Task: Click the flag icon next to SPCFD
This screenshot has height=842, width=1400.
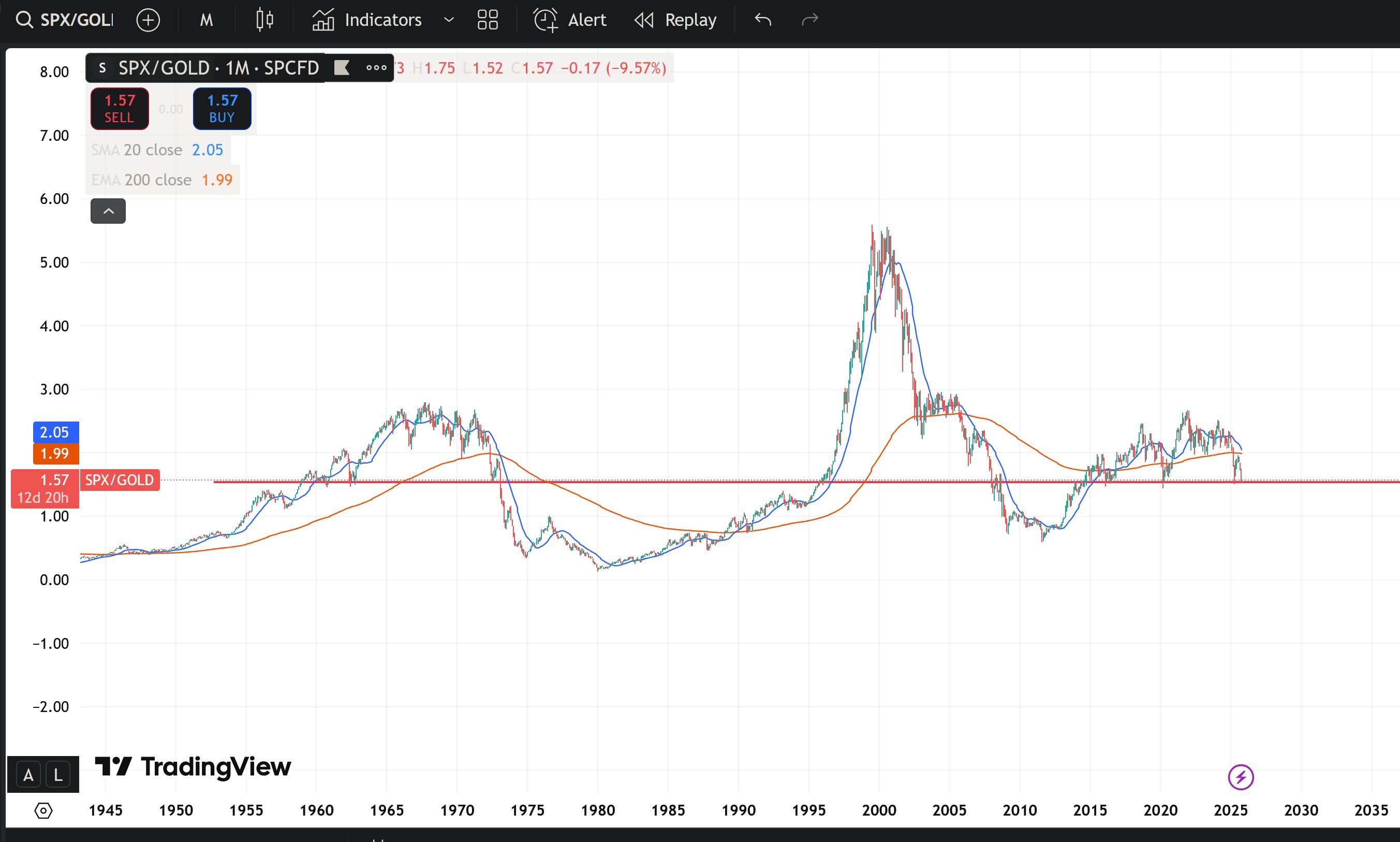Action: click(x=342, y=68)
